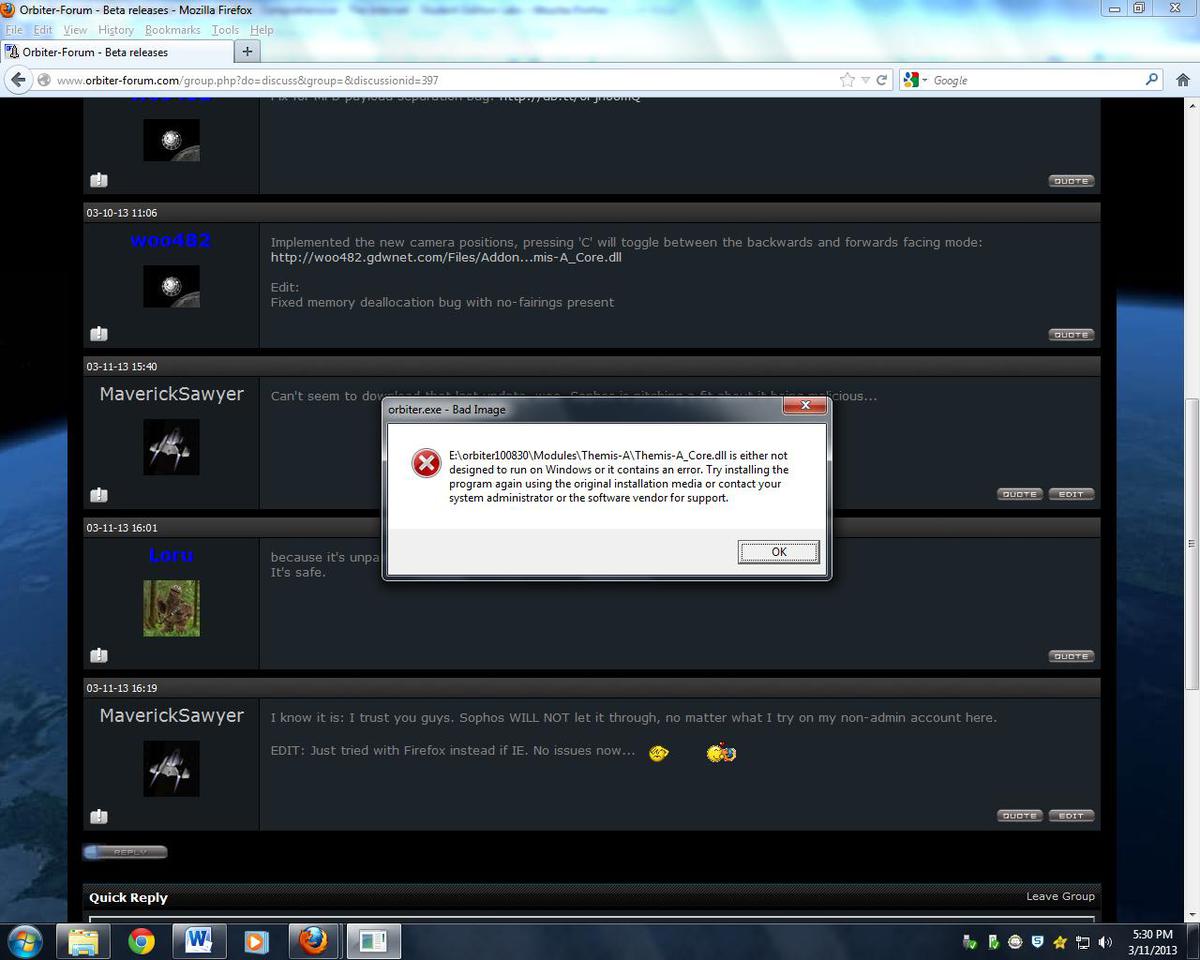This screenshot has width=1200, height=960.
Task: Launch Google Chrome from the taskbar
Action: point(141,941)
